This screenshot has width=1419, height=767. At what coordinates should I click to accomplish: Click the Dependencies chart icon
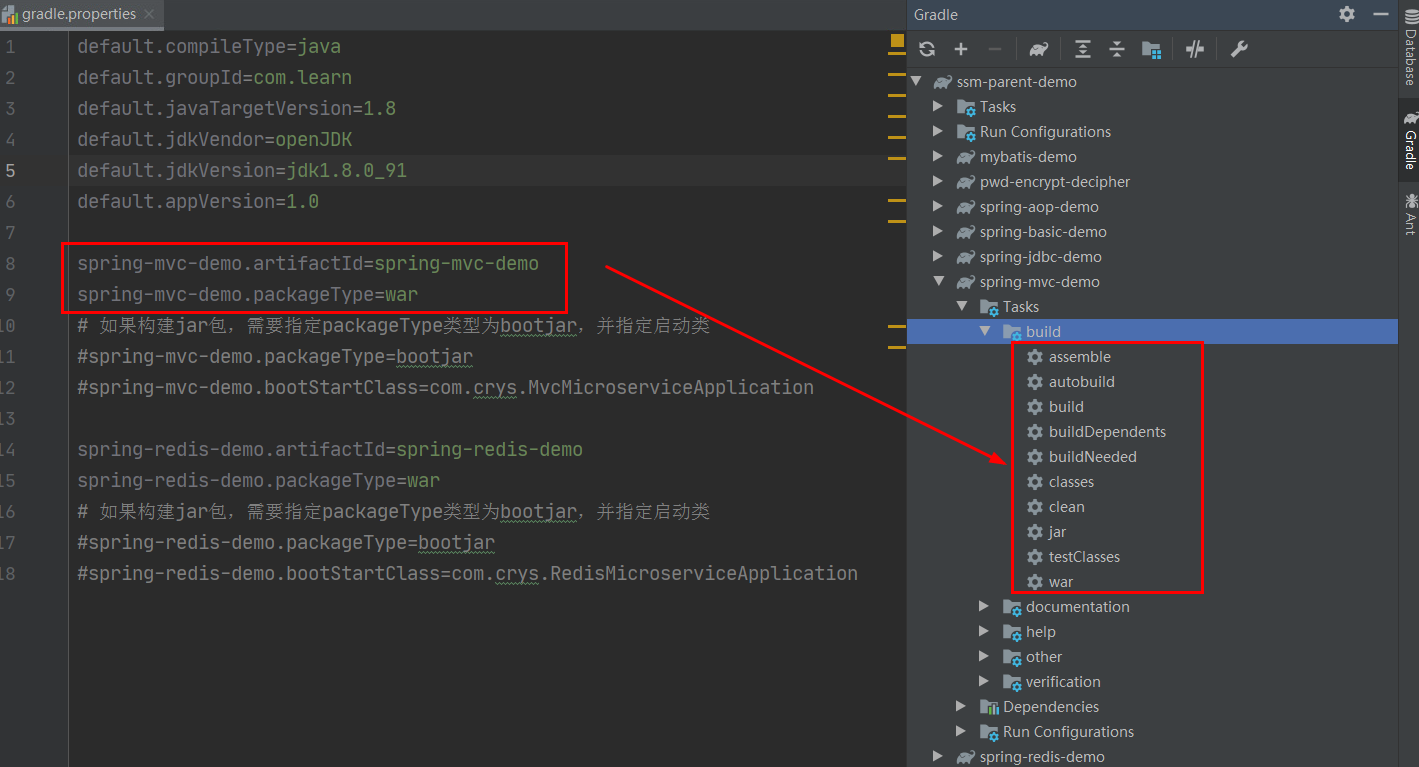pyautogui.click(x=989, y=707)
